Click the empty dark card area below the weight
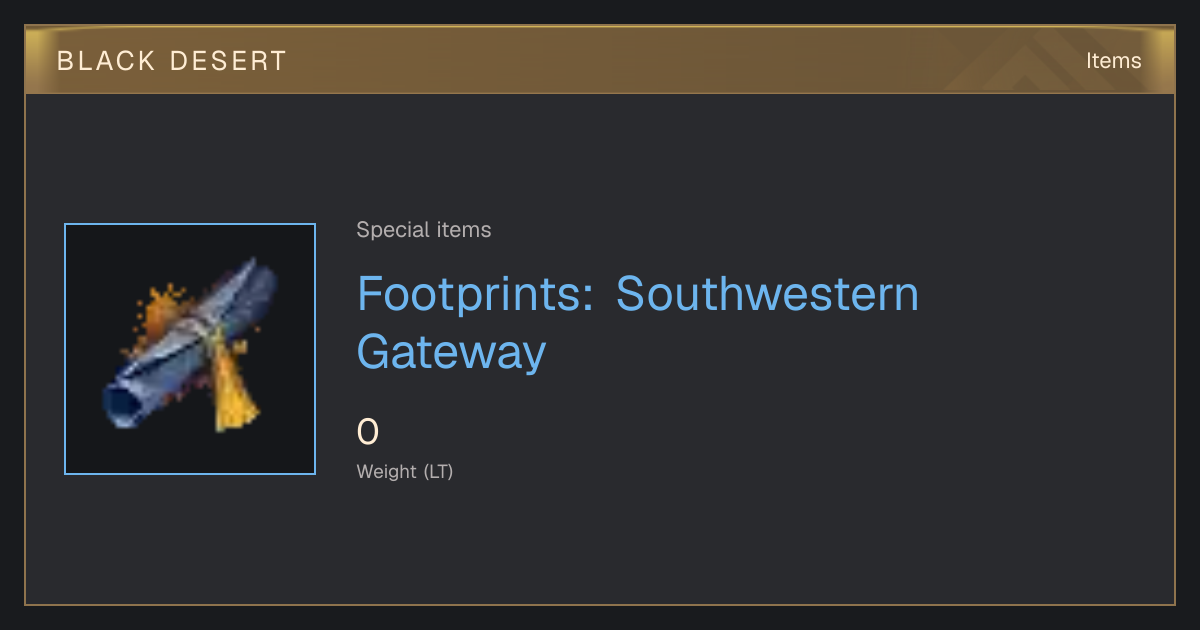The image size is (1200, 630). [x=600, y=545]
